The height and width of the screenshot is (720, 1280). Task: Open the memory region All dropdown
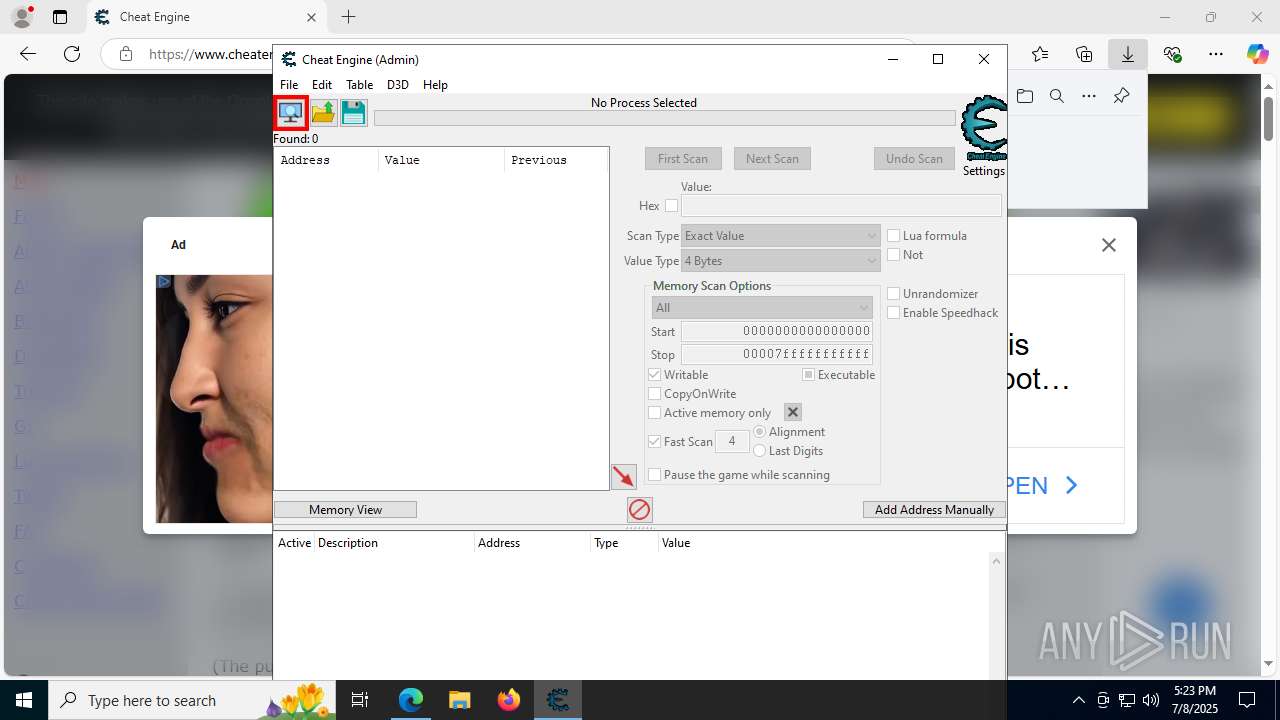pos(762,308)
